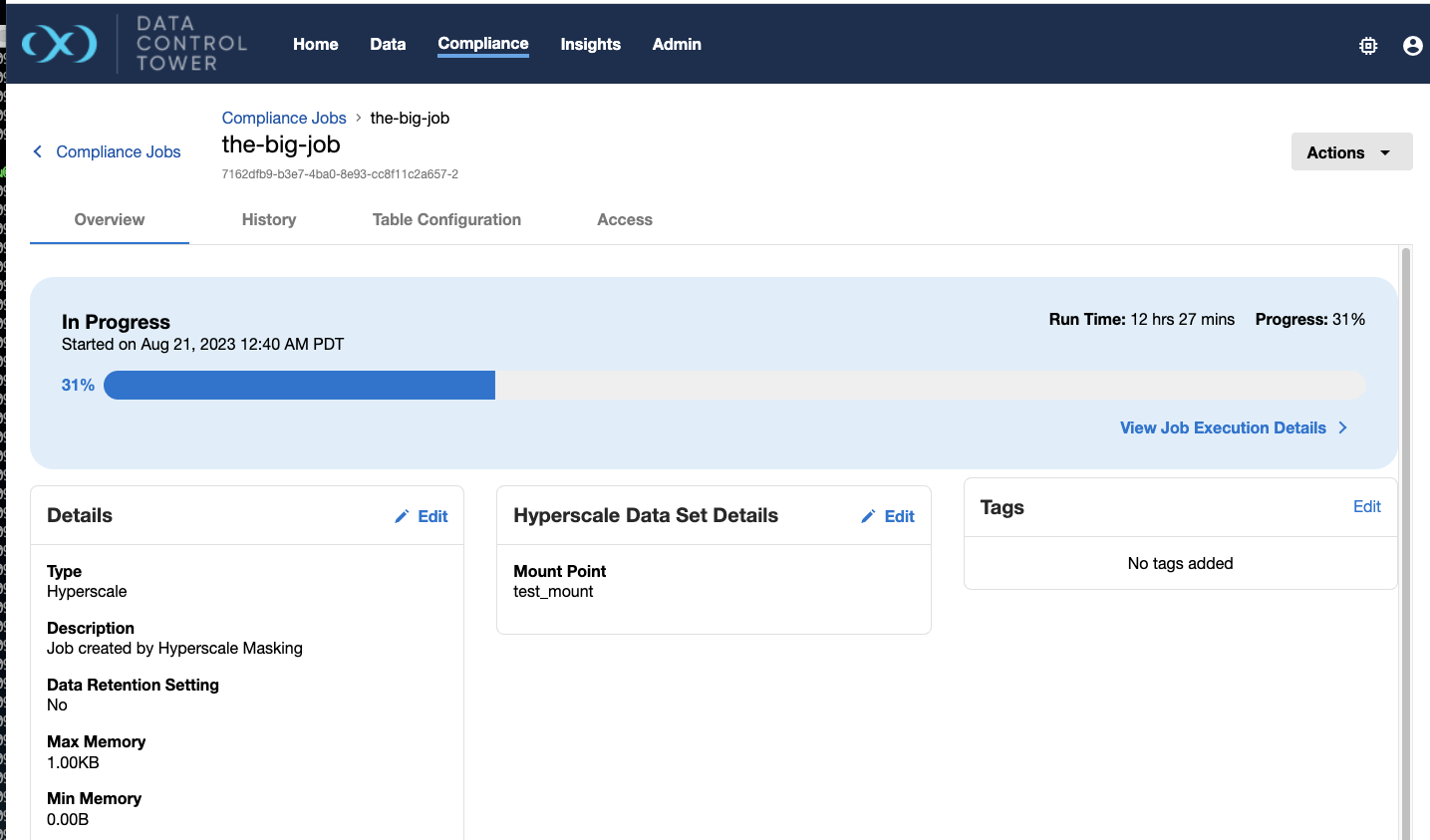This screenshot has width=1430, height=840.
Task: Open the Data menu item
Action: tap(388, 44)
